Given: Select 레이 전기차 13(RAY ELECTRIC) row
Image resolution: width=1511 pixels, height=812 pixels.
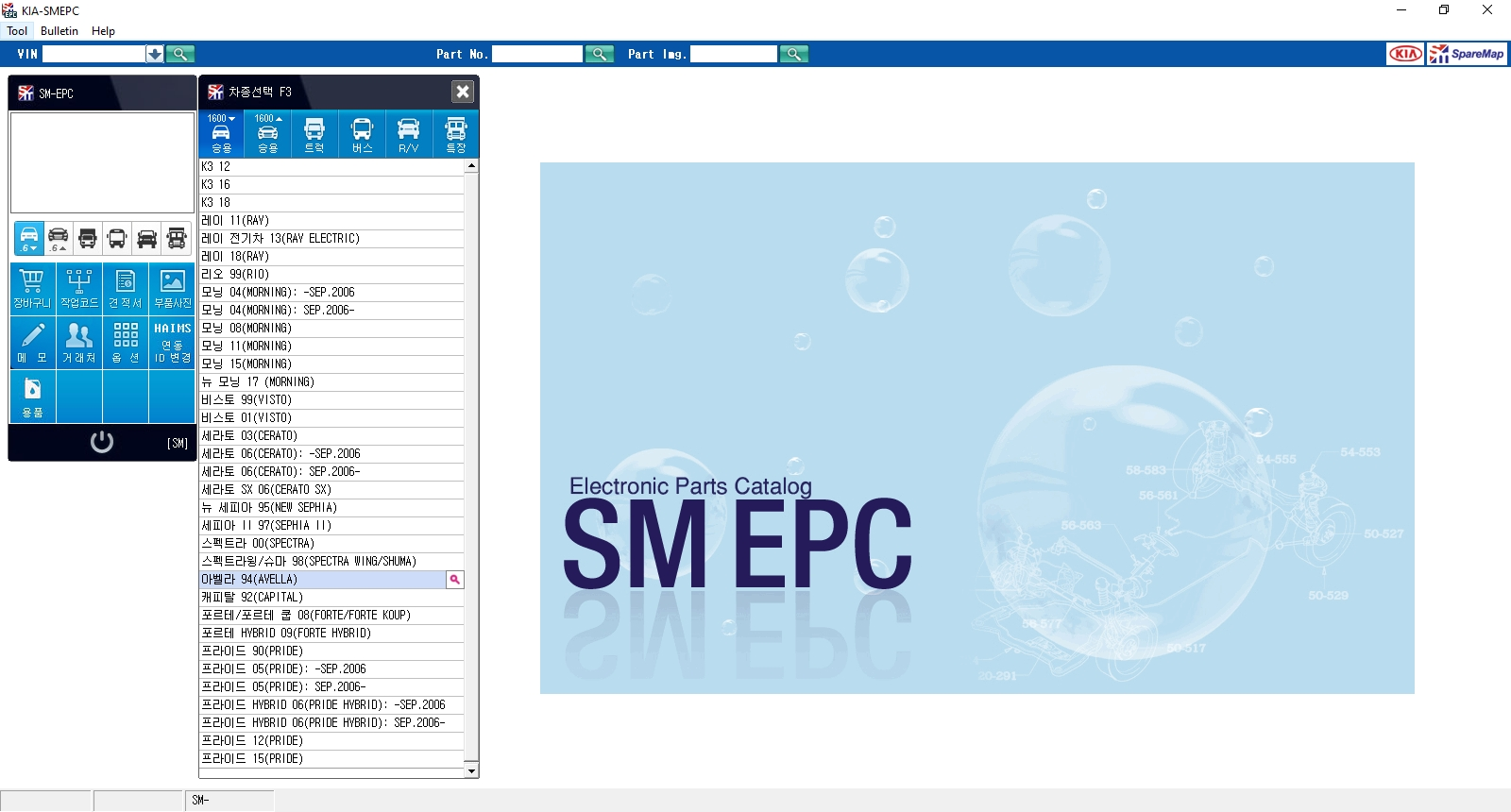Looking at the screenshot, I should [331, 238].
